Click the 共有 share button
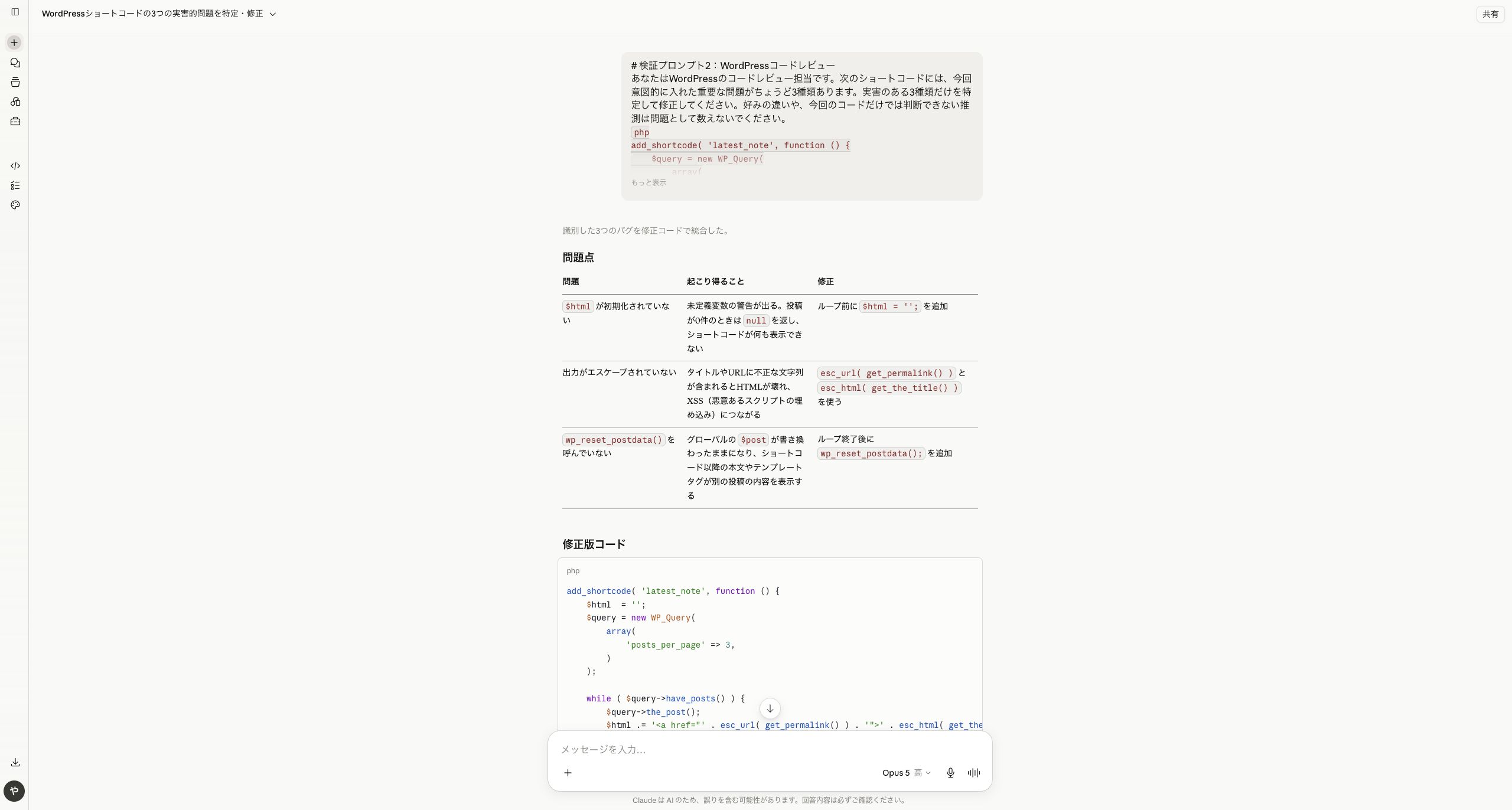The image size is (1512, 810). click(1490, 14)
